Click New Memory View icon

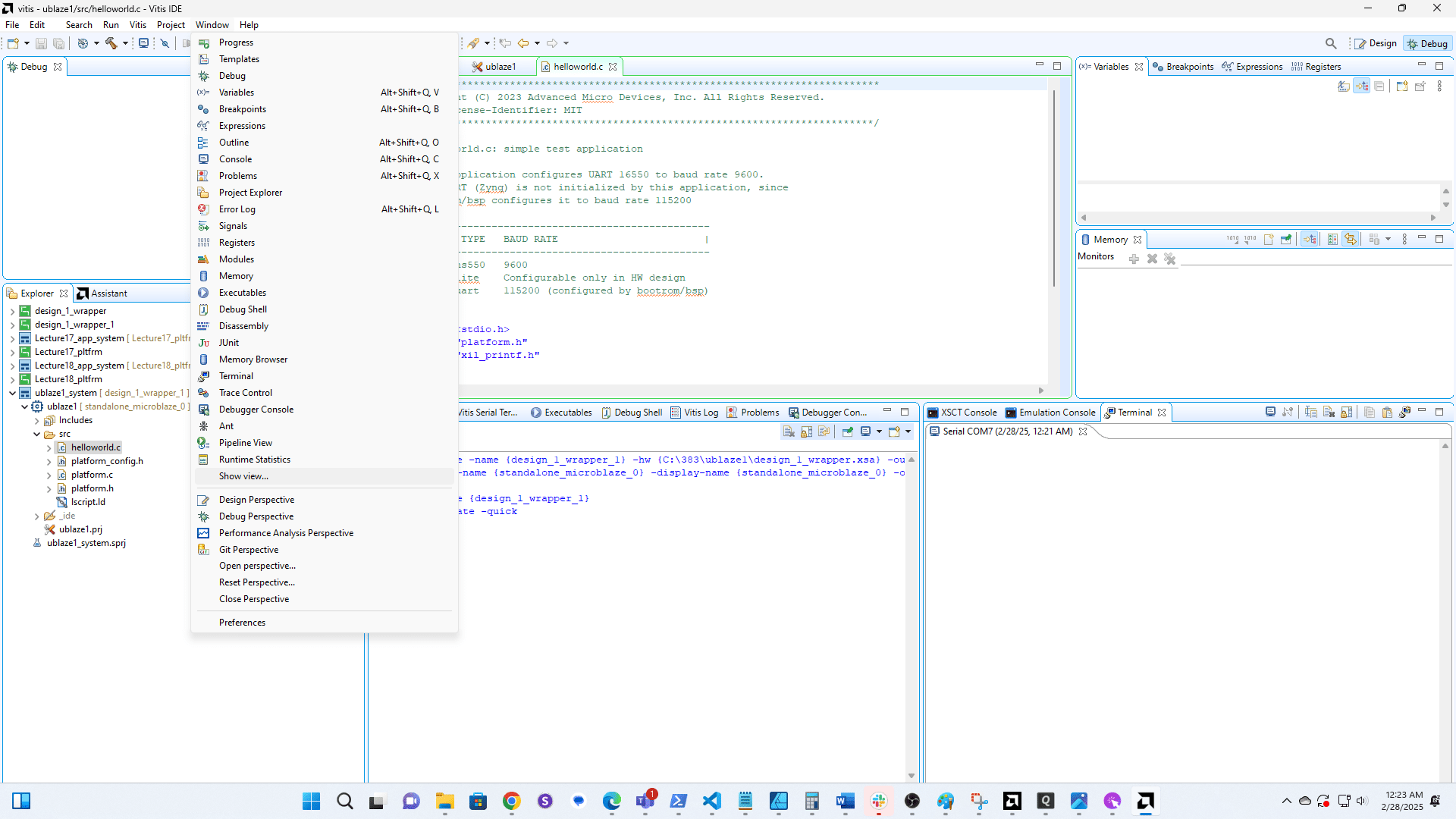pos(1269,240)
